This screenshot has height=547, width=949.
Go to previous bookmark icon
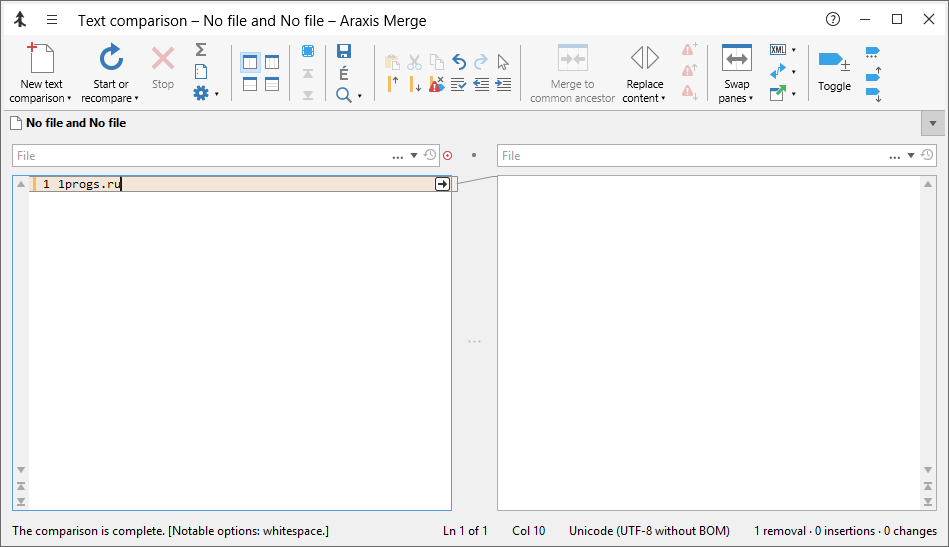(873, 74)
